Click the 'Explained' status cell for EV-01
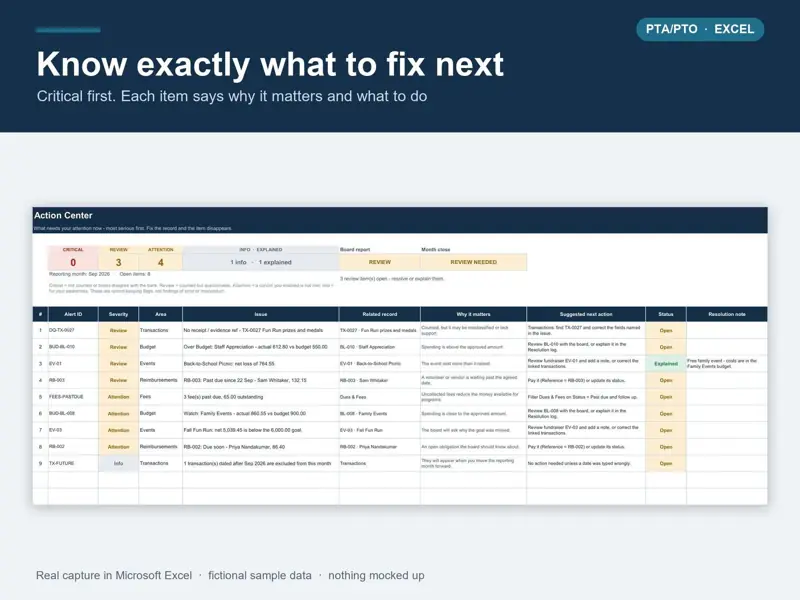 [666, 364]
